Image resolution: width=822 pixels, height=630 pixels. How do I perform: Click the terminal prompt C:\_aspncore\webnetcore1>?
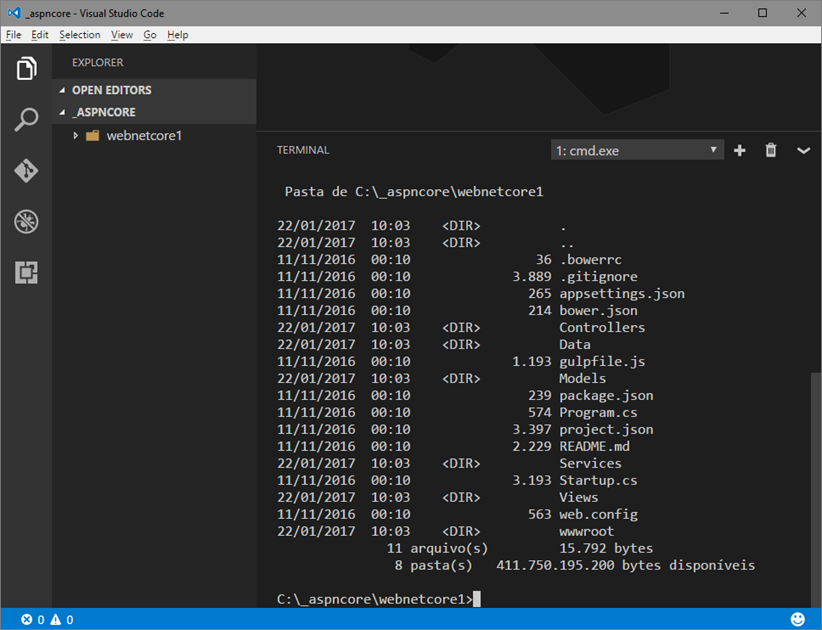(x=374, y=599)
